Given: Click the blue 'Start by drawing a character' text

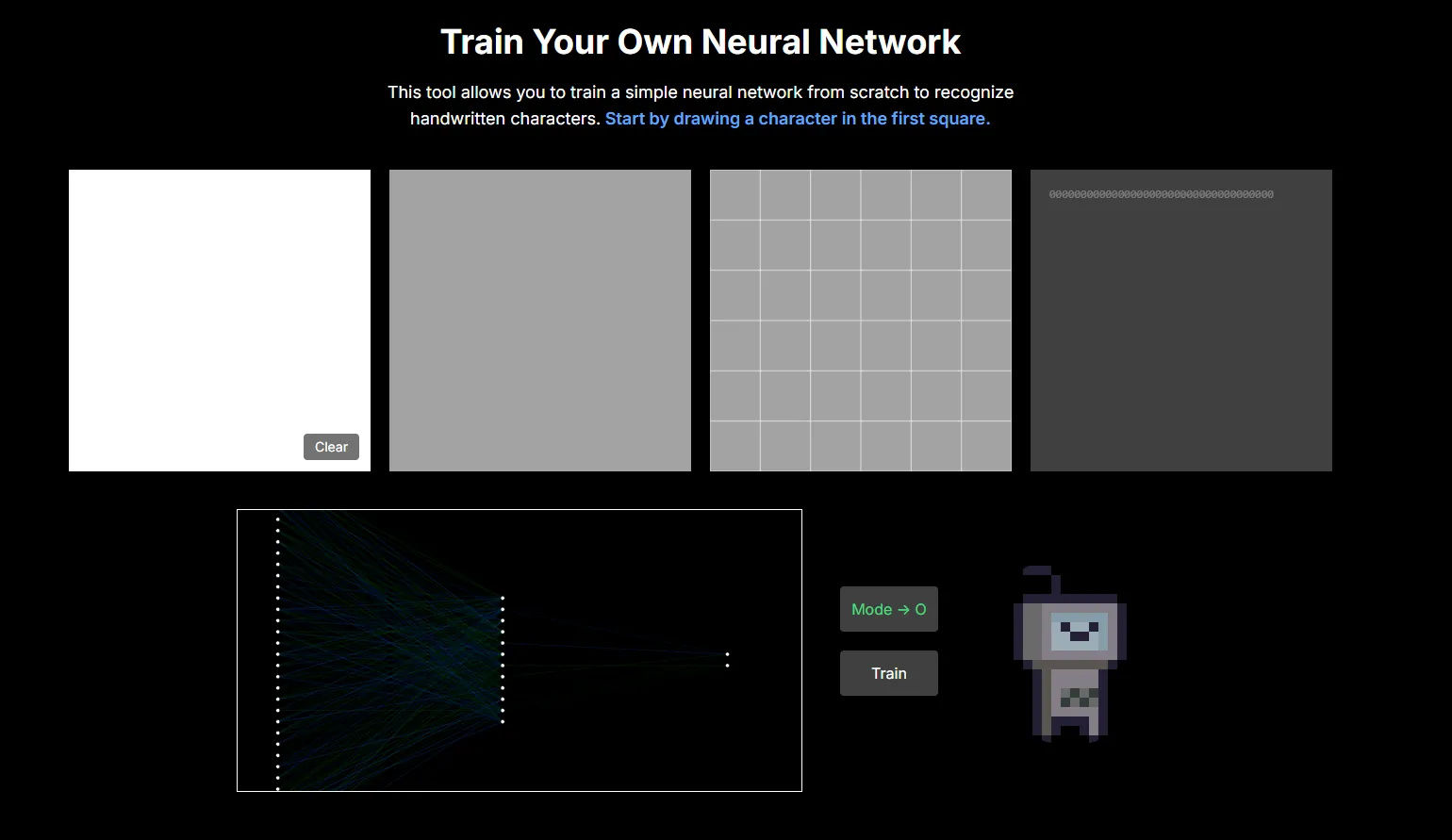Looking at the screenshot, I should tap(797, 119).
